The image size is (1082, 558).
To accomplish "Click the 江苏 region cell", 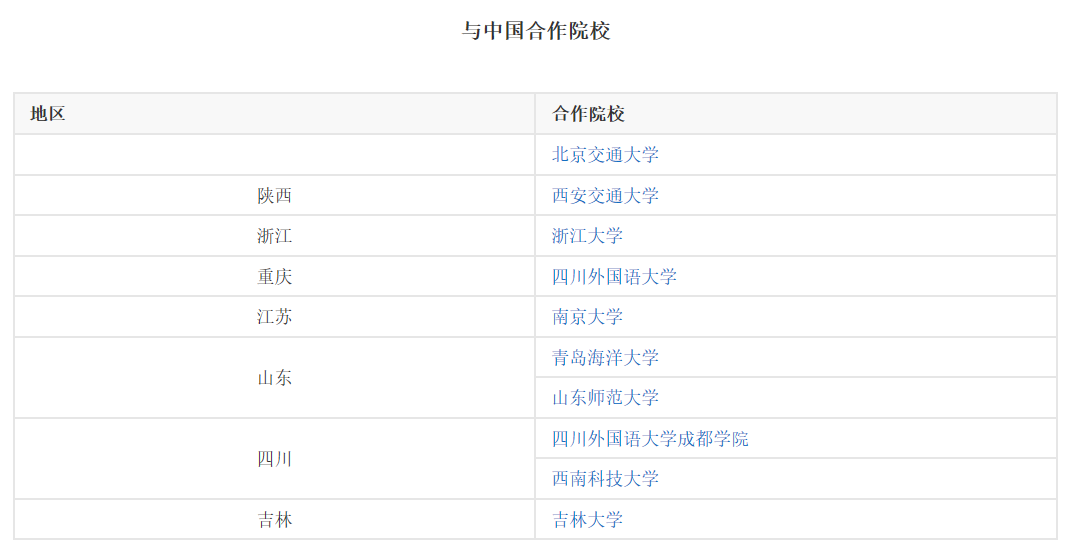I will tap(275, 317).
